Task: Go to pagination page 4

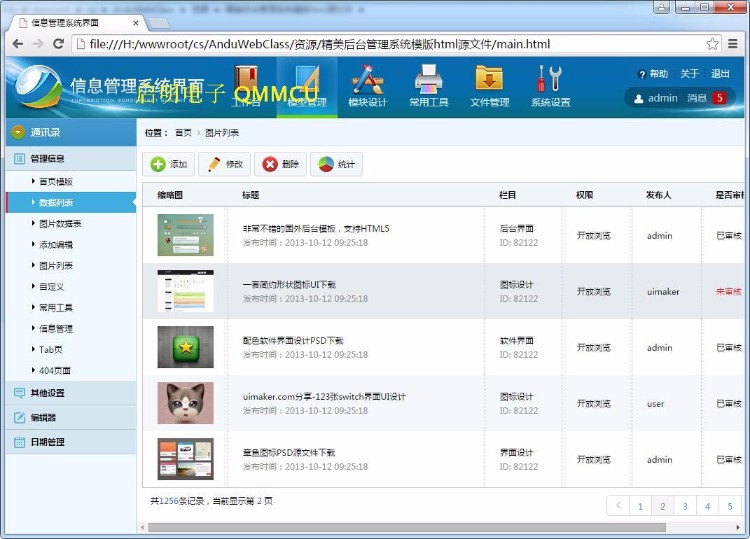Action: 707,506
